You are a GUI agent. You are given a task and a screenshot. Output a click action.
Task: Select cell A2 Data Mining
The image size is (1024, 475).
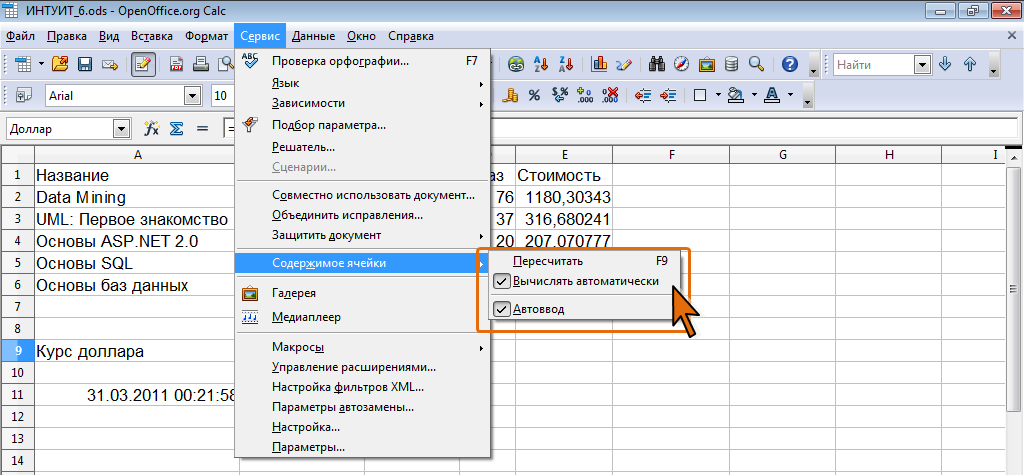tap(137, 197)
